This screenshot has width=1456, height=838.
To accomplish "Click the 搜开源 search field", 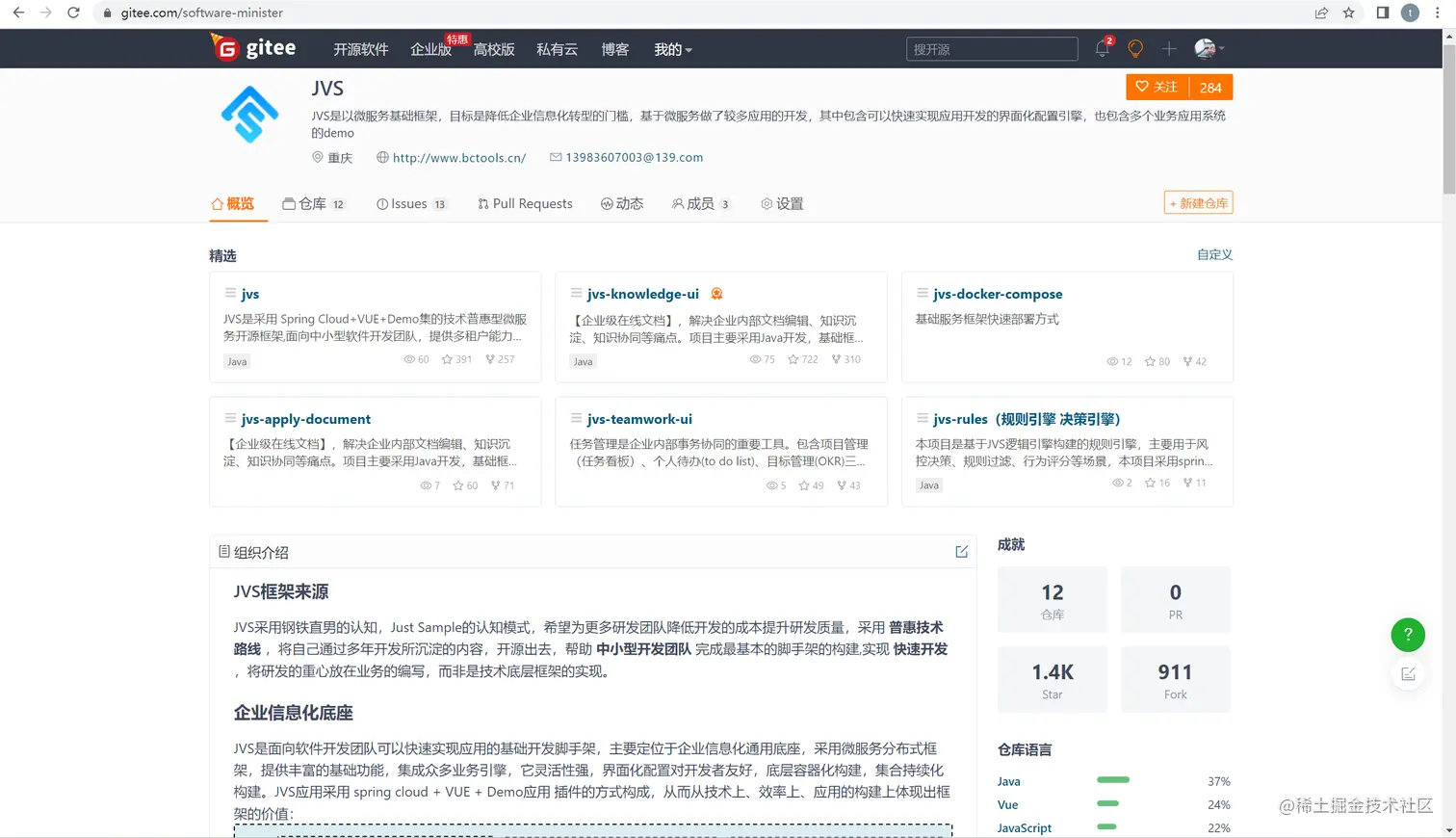I will click(x=992, y=49).
